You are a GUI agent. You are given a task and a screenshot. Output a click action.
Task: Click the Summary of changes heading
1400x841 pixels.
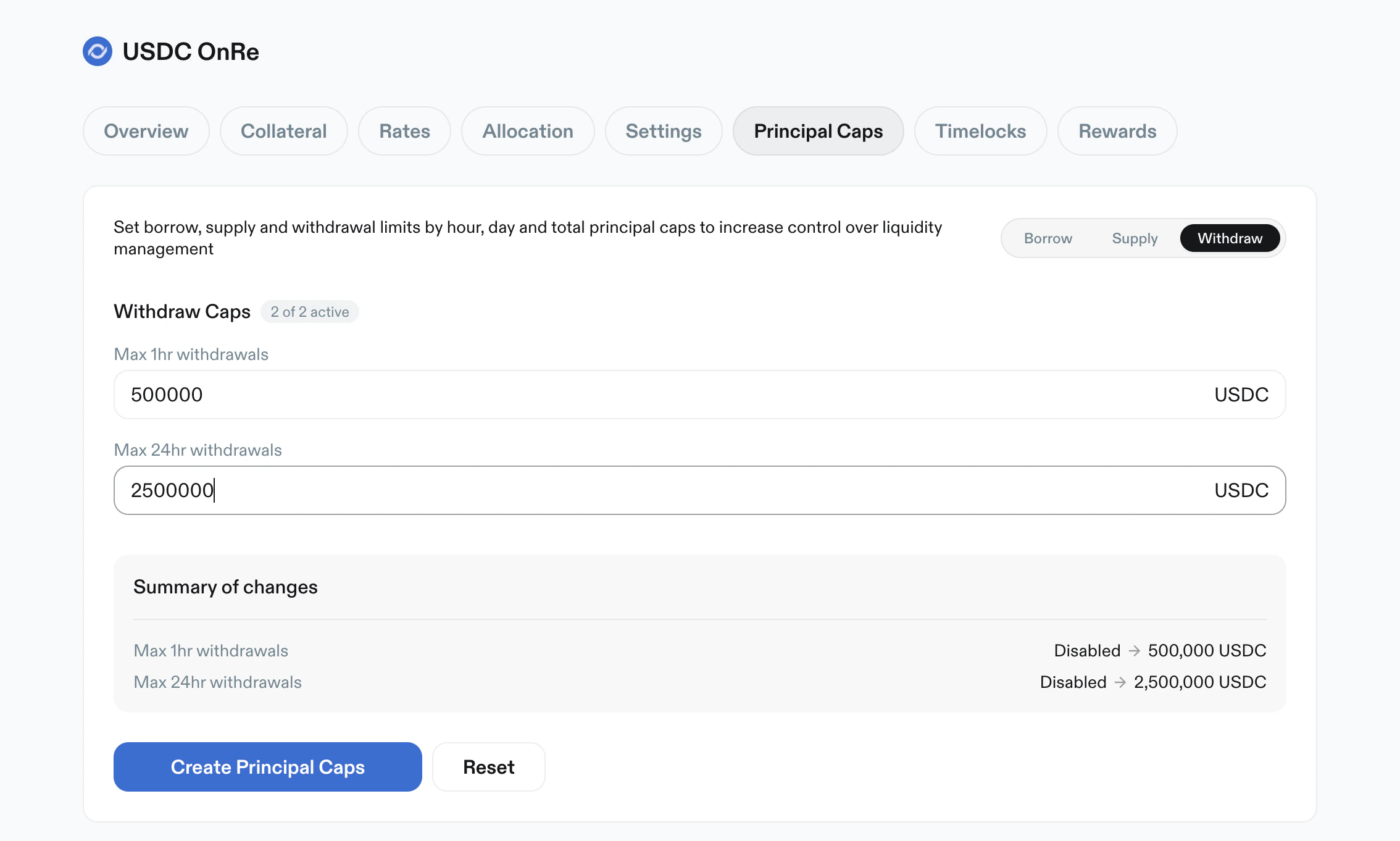coord(225,587)
